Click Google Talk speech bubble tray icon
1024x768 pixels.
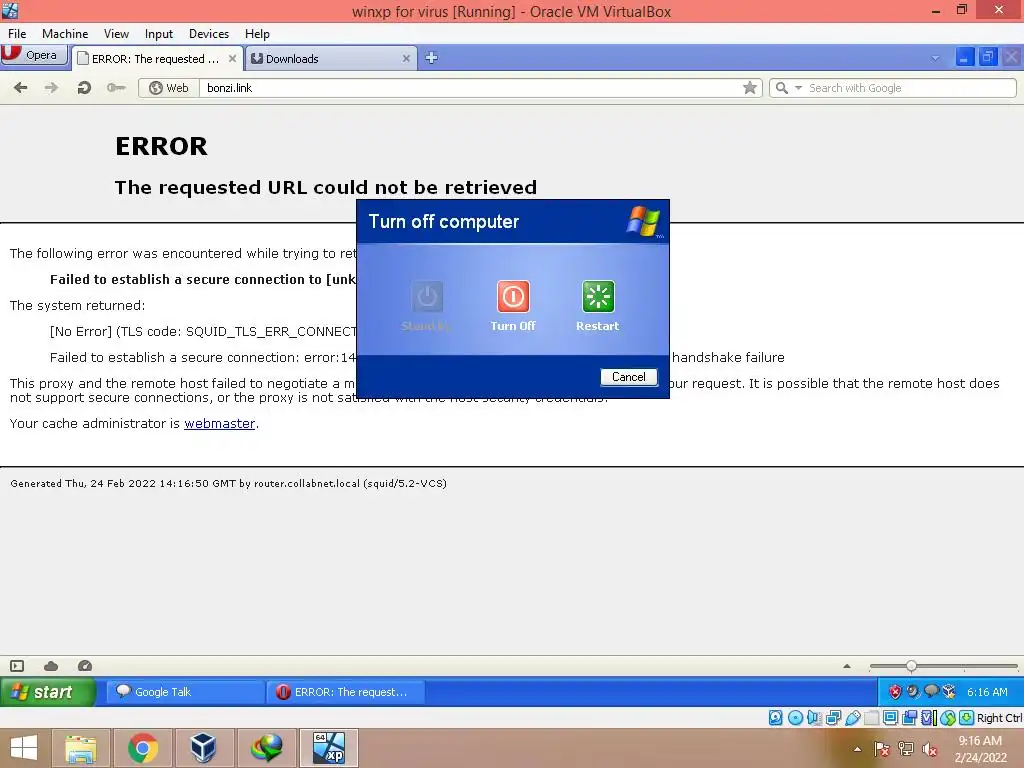tap(931, 691)
